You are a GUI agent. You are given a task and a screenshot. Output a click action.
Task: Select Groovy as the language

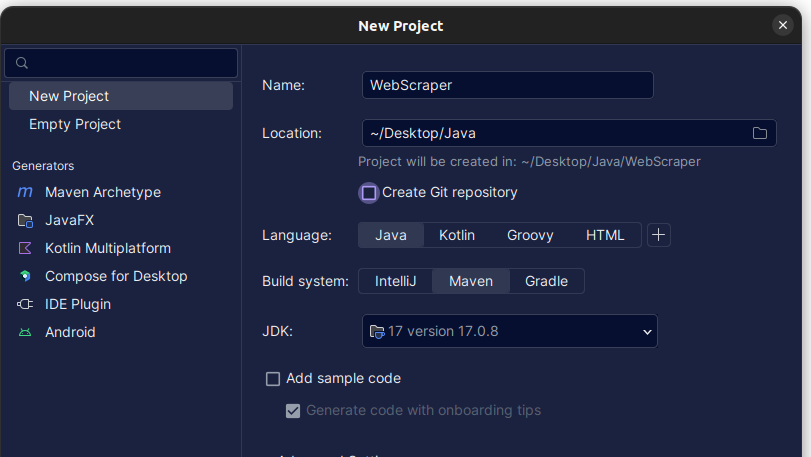[x=530, y=235]
